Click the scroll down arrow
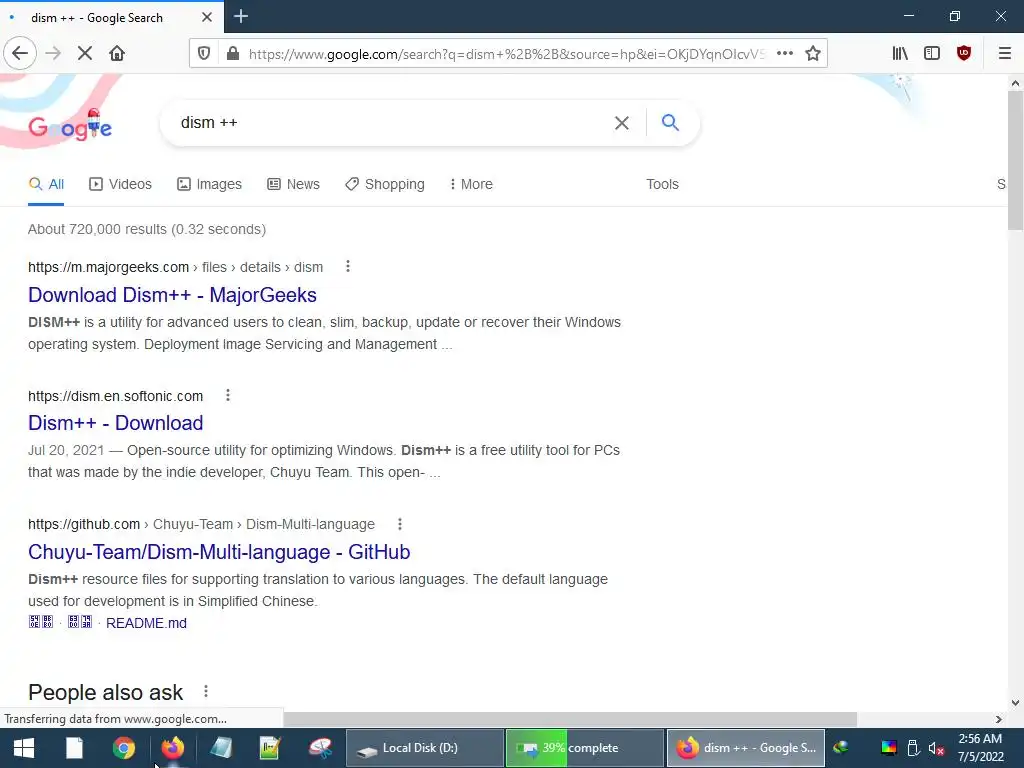The image size is (1024, 768). pos(1015,703)
